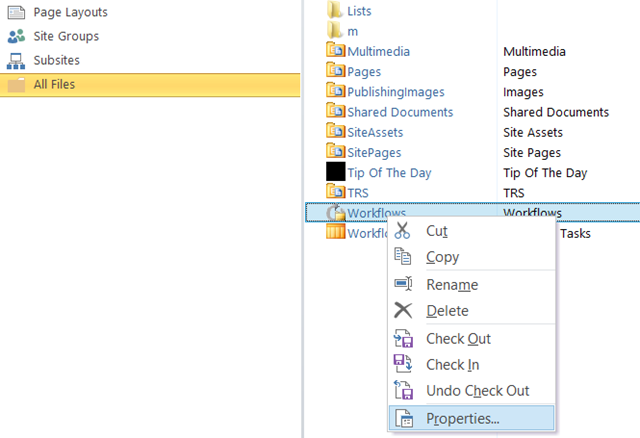The width and height of the screenshot is (640, 438).
Task: Open the PublishingImages library link
Action: click(x=396, y=92)
